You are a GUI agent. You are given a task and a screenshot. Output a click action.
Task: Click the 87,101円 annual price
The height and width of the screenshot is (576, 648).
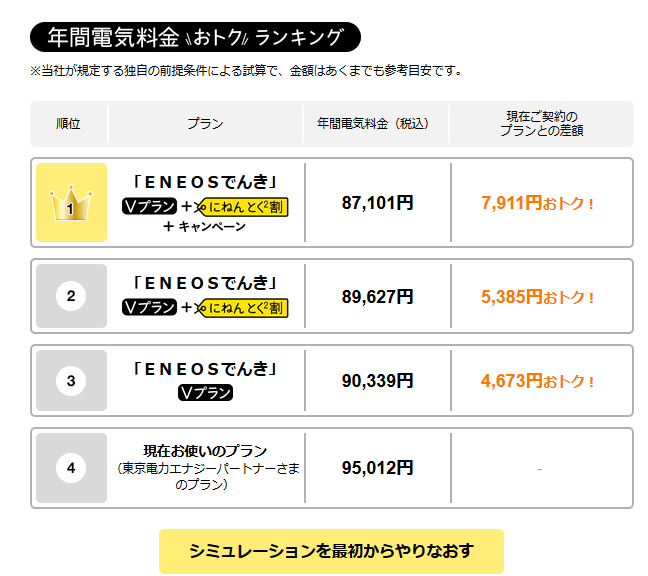pyautogui.click(x=377, y=203)
